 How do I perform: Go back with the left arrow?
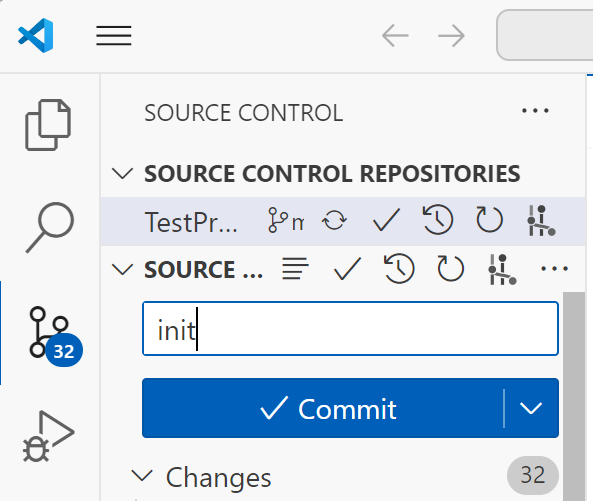[395, 36]
